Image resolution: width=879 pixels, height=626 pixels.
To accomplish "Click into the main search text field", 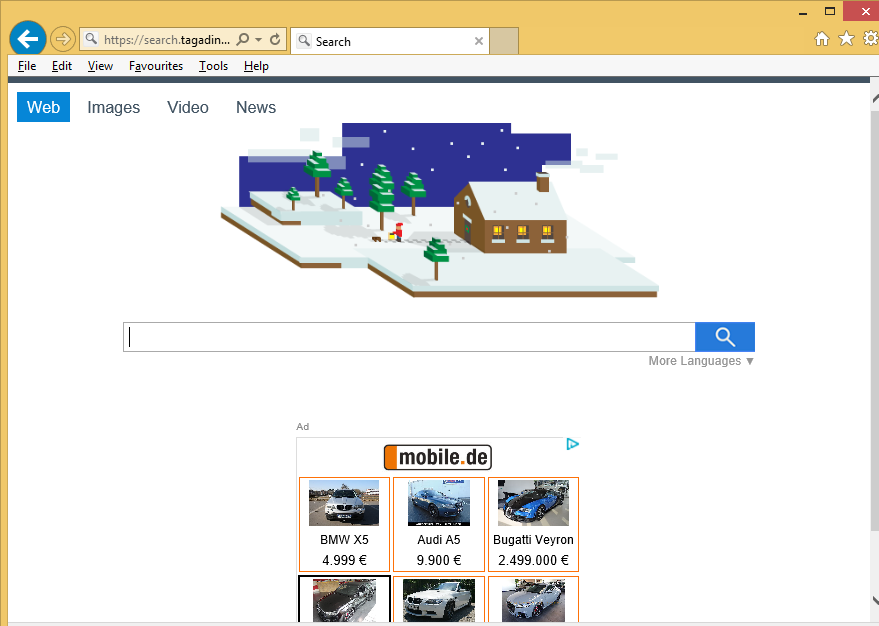I will [x=410, y=337].
